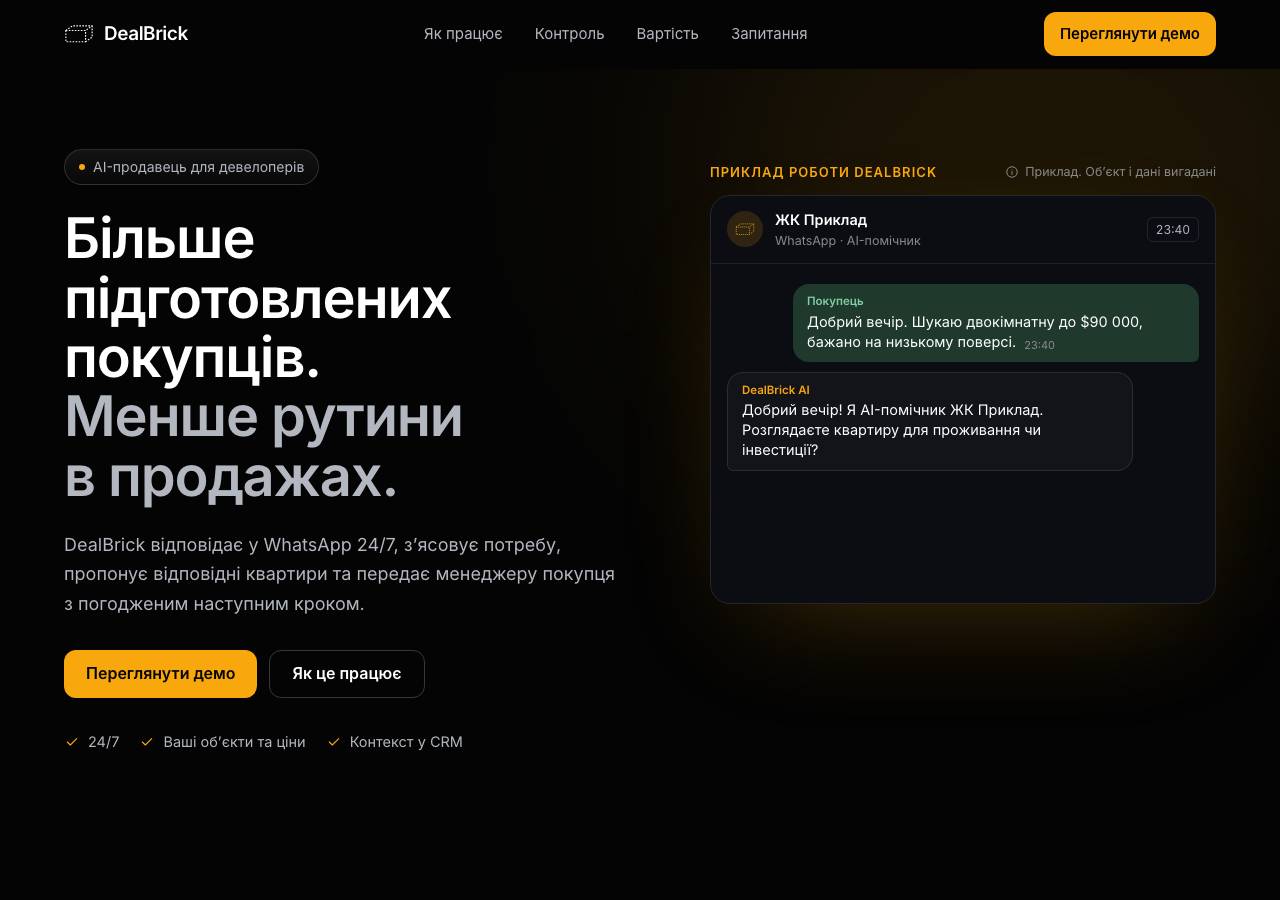Click the WhatsApp · AI-помічник subtitle
The image size is (1280, 900).
(x=848, y=241)
